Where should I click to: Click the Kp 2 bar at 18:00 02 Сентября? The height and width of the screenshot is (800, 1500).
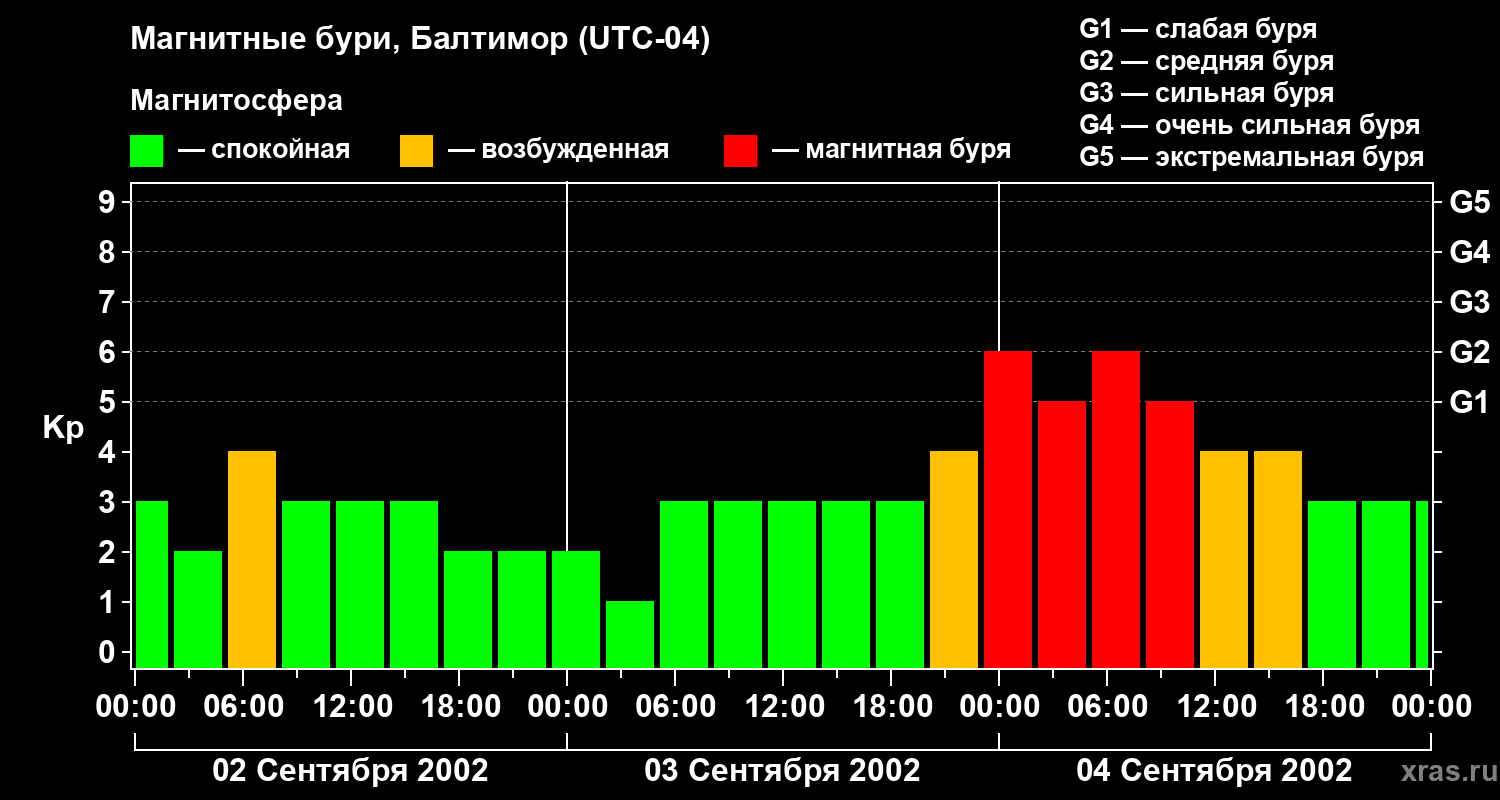(x=468, y=610)
